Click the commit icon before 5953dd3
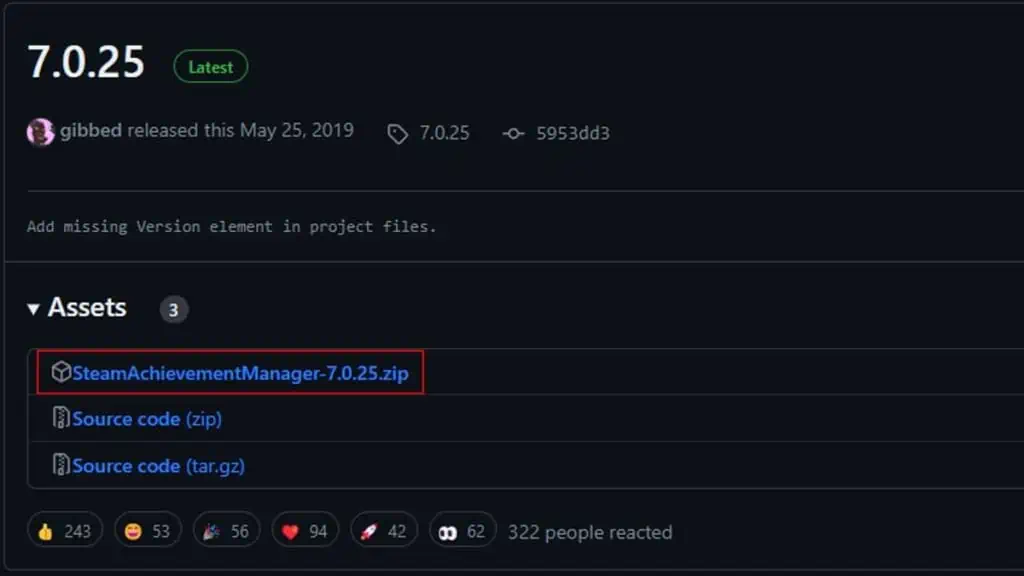The image size is (1024, 576). click(x=513, y=134)
